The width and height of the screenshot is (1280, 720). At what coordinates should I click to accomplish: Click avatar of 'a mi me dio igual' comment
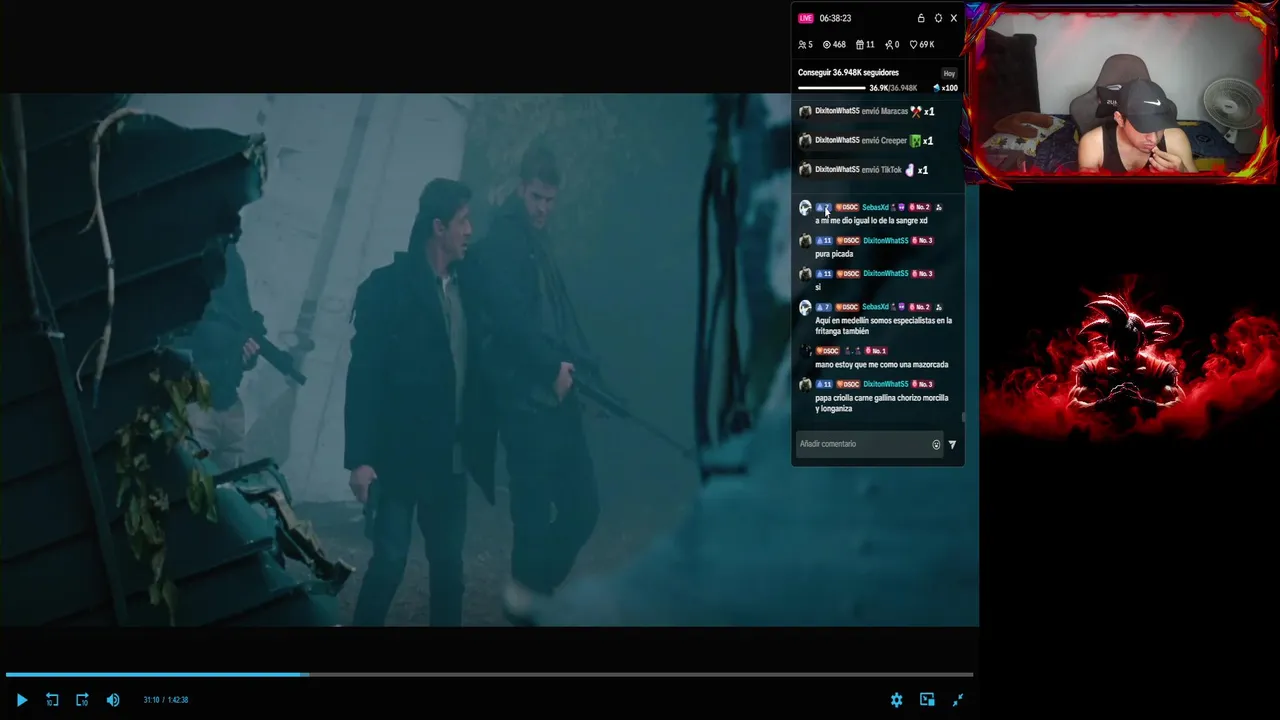coord(805,208)
